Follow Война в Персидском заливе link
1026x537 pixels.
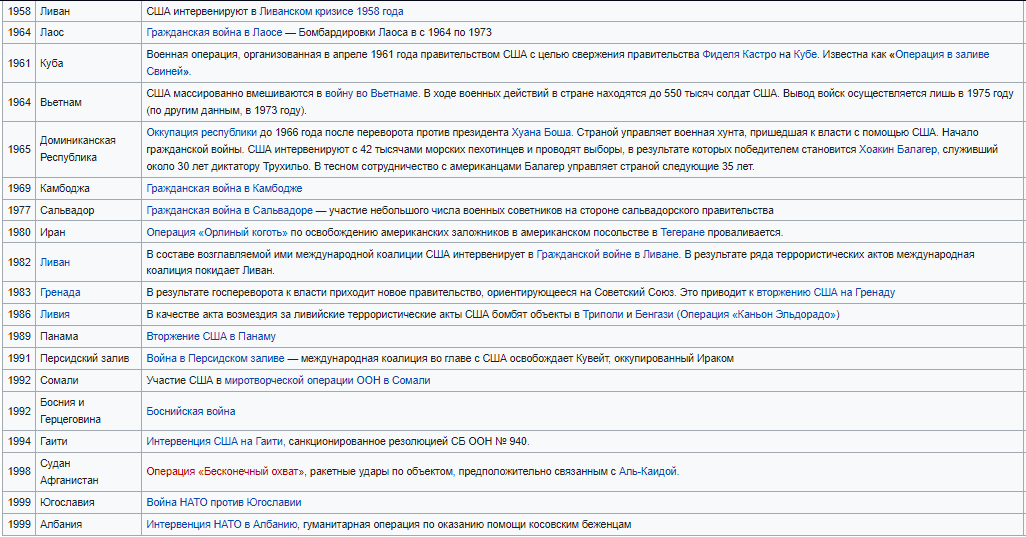pyautogui.click(x=215, y=358)
